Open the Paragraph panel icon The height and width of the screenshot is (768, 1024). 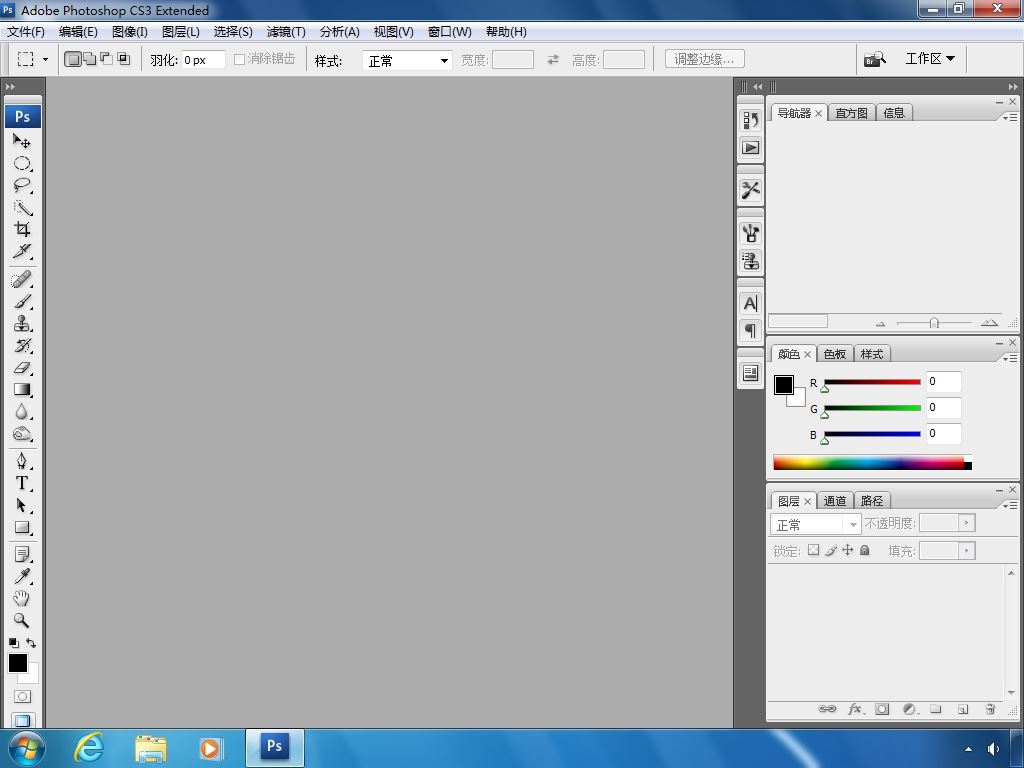(750, 330)
